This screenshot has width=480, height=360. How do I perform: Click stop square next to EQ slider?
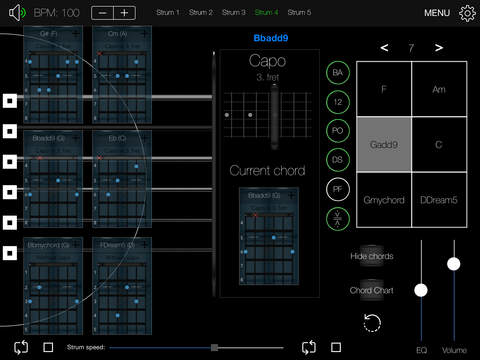click(x=336, y=347)
